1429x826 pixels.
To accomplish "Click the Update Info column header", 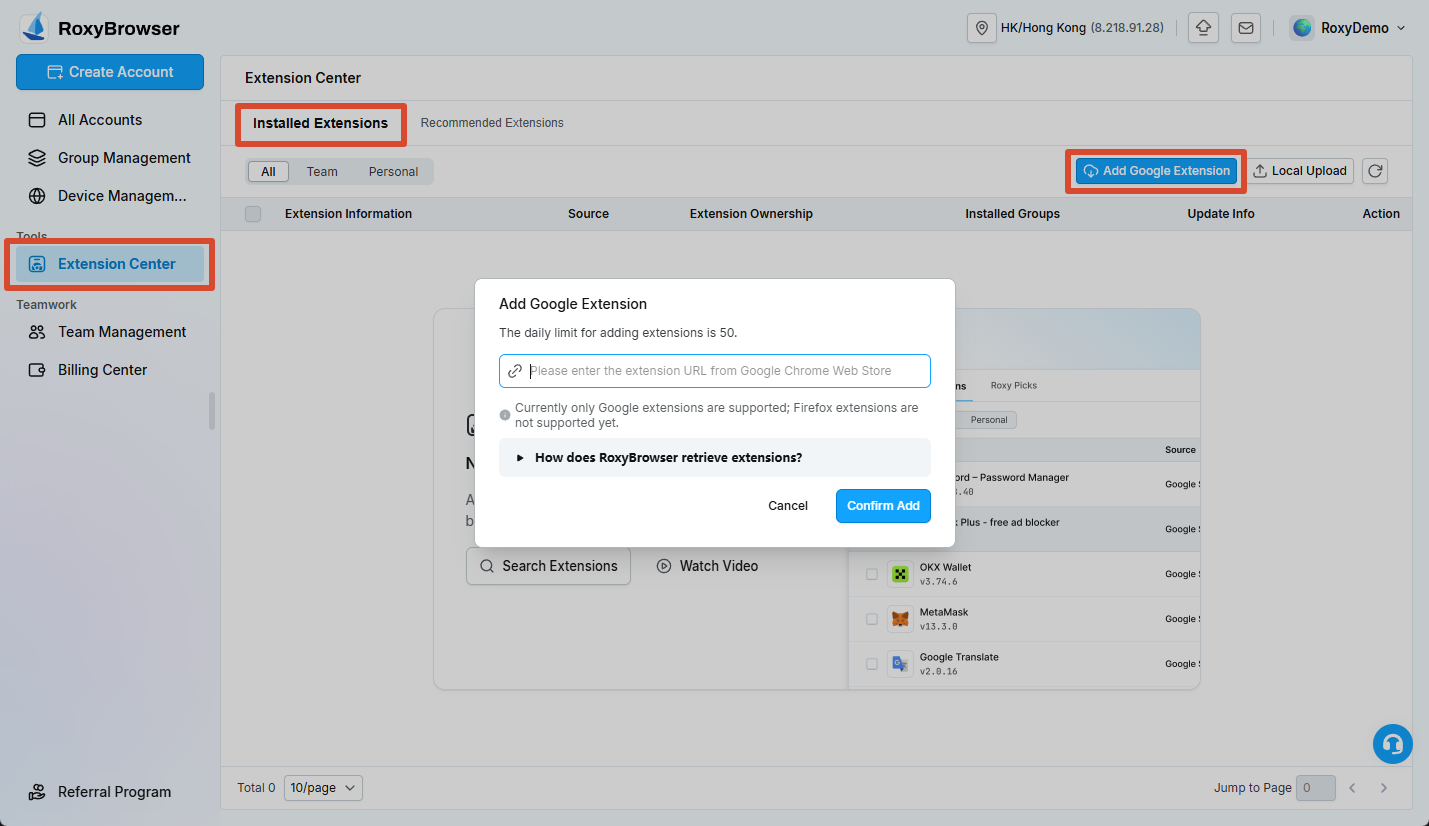I will click(1221, 214).
